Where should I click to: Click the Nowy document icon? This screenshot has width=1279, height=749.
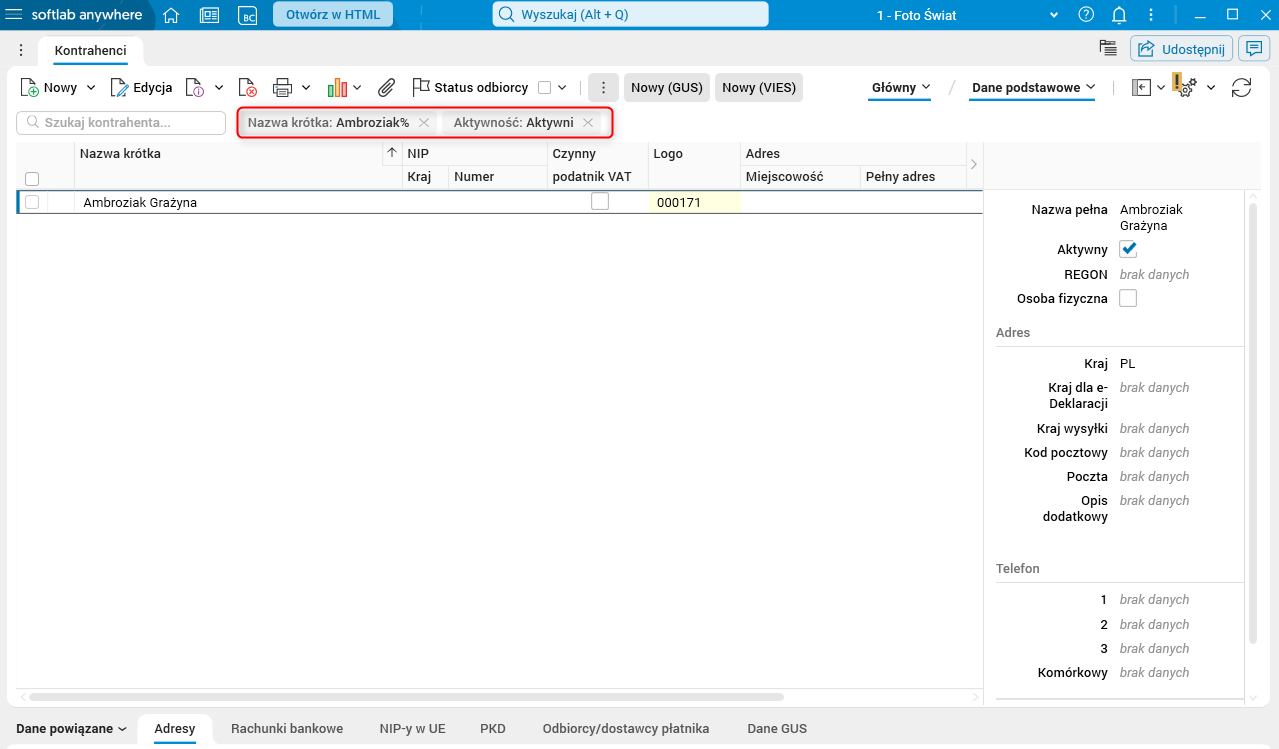[30, 88]
